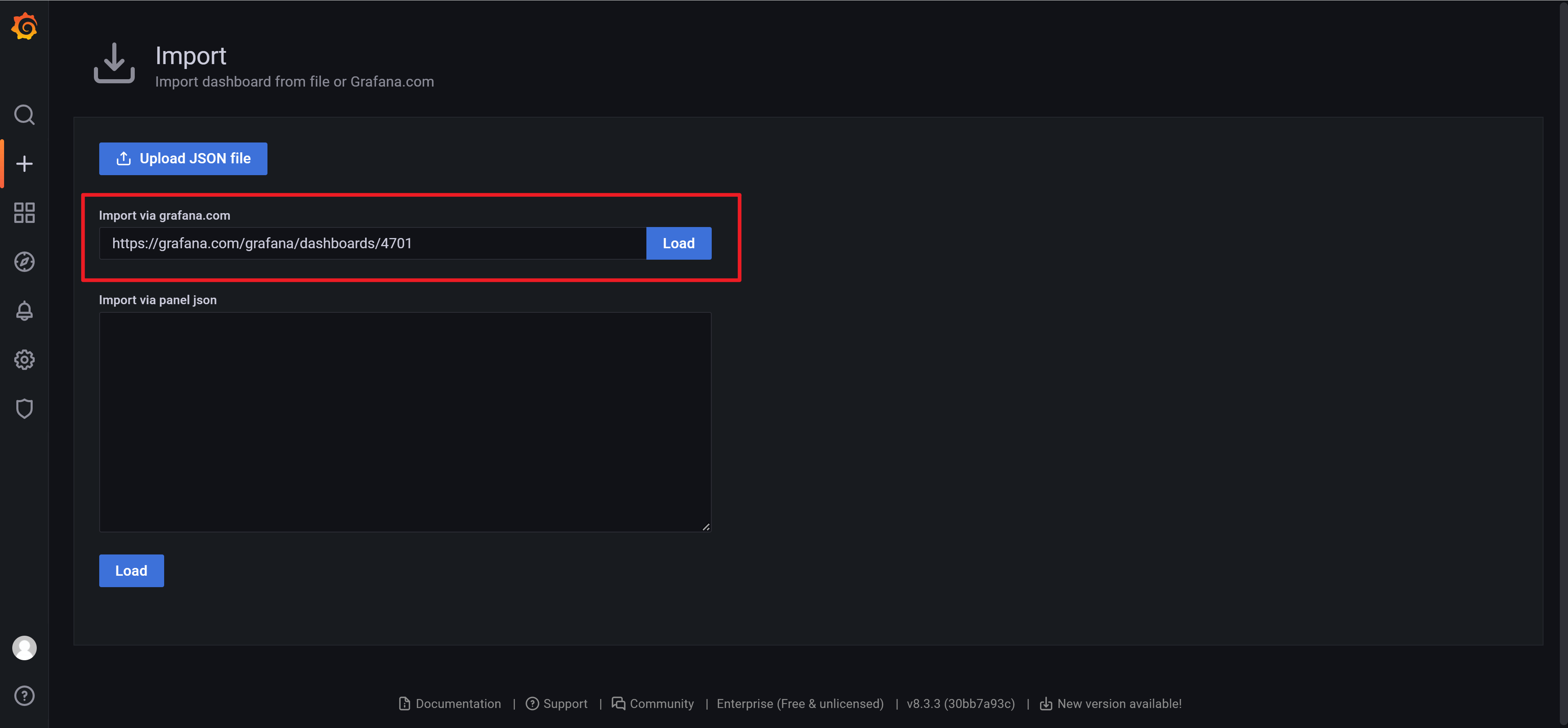Open the Help question mark icon

click(24, 696)
